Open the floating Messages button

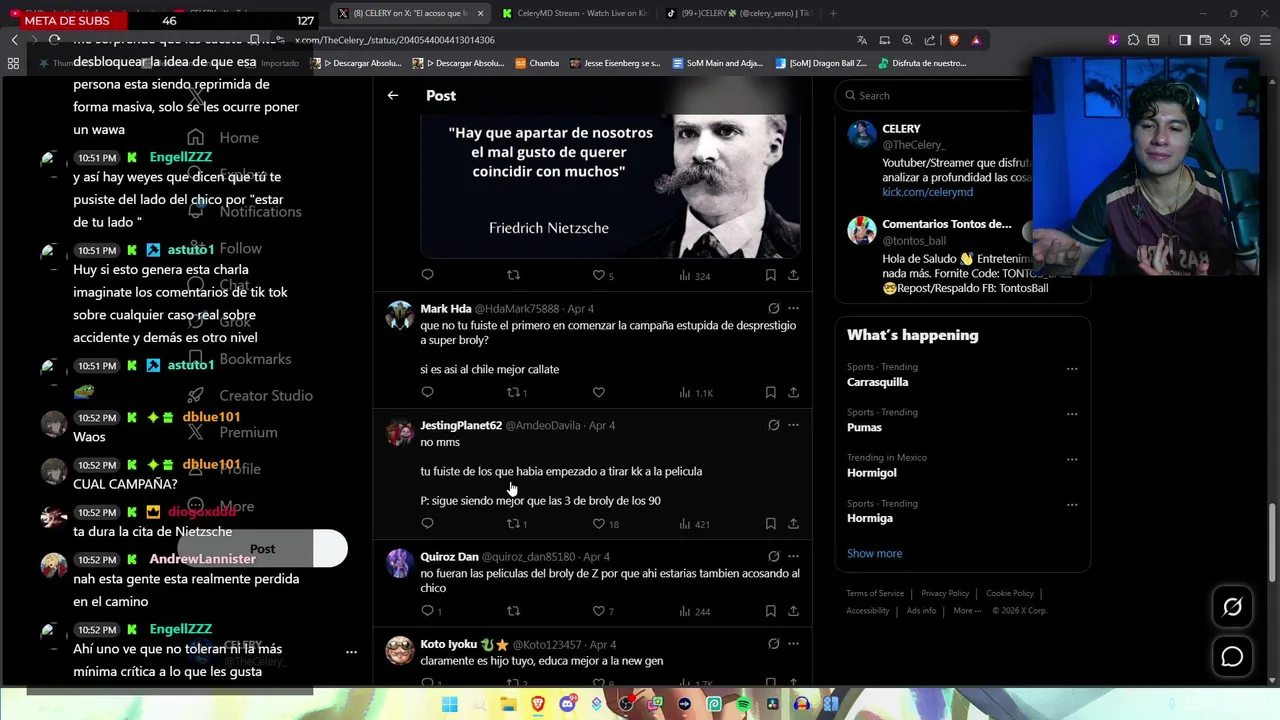point(1232,656)
